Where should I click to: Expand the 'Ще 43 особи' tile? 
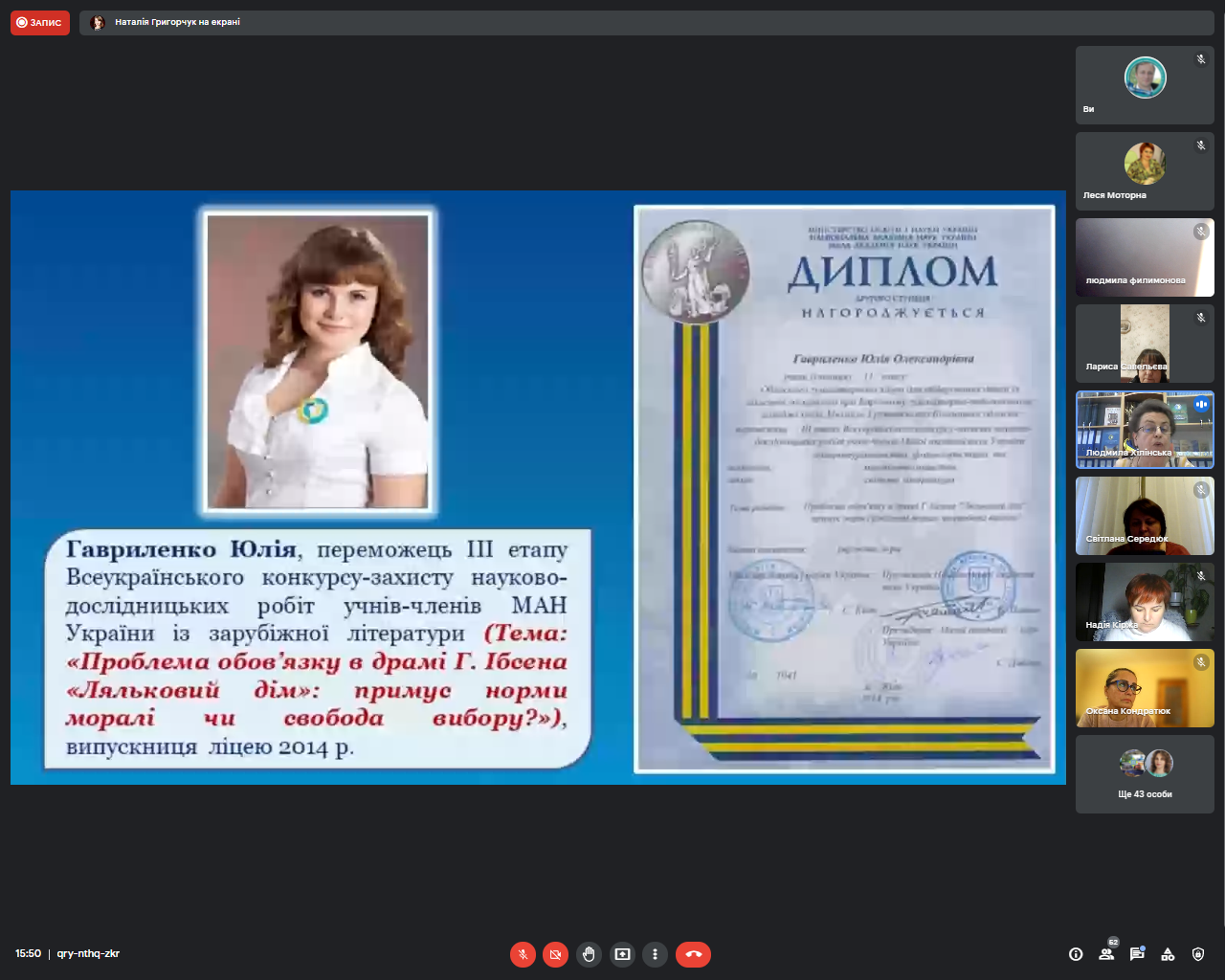[x=1145, y=774]
